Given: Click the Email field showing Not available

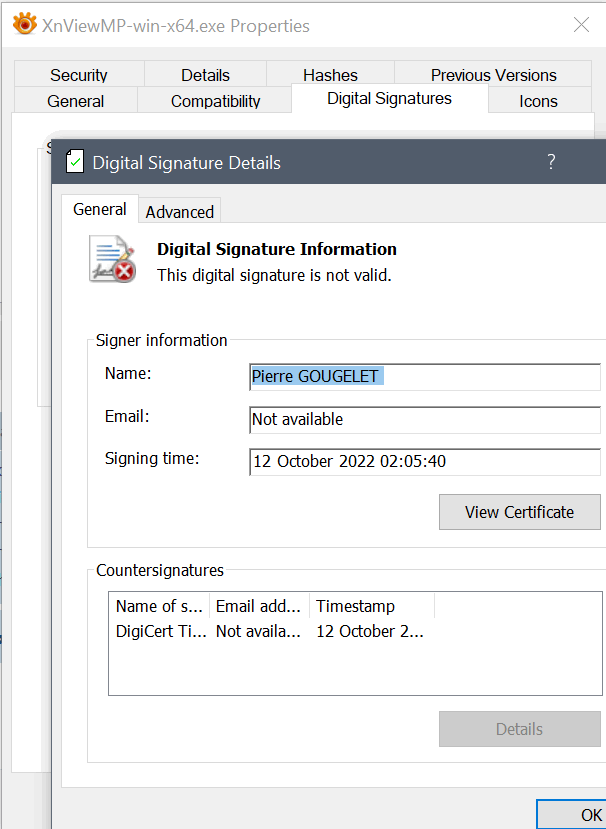Looking at the screenshot, I should tap(425, 420).
